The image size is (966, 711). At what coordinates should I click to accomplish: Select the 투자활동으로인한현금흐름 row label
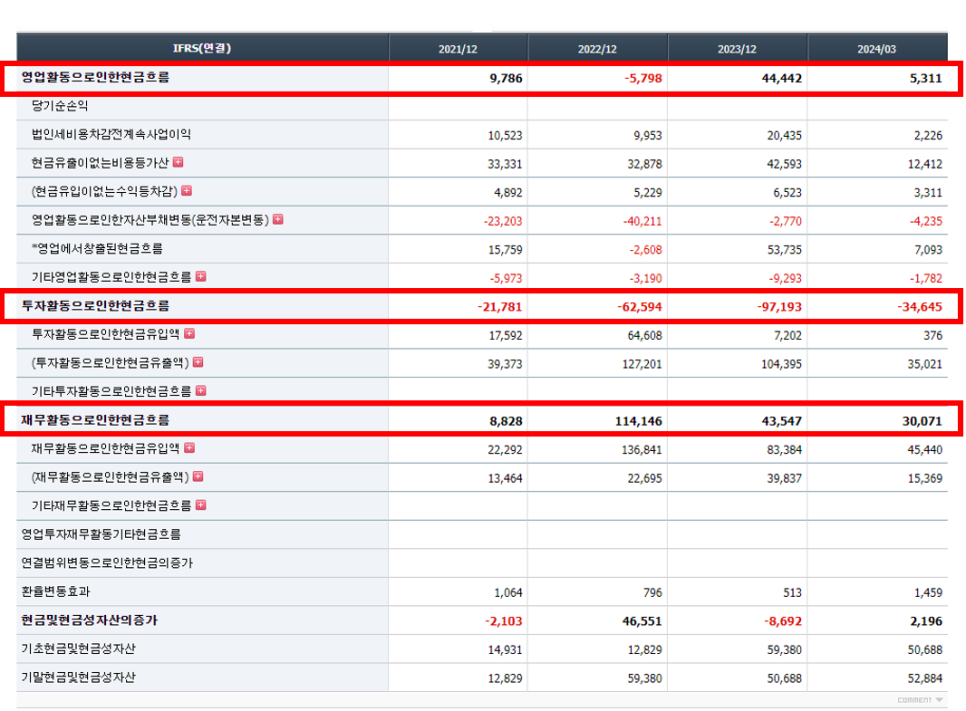pos(95,306)
